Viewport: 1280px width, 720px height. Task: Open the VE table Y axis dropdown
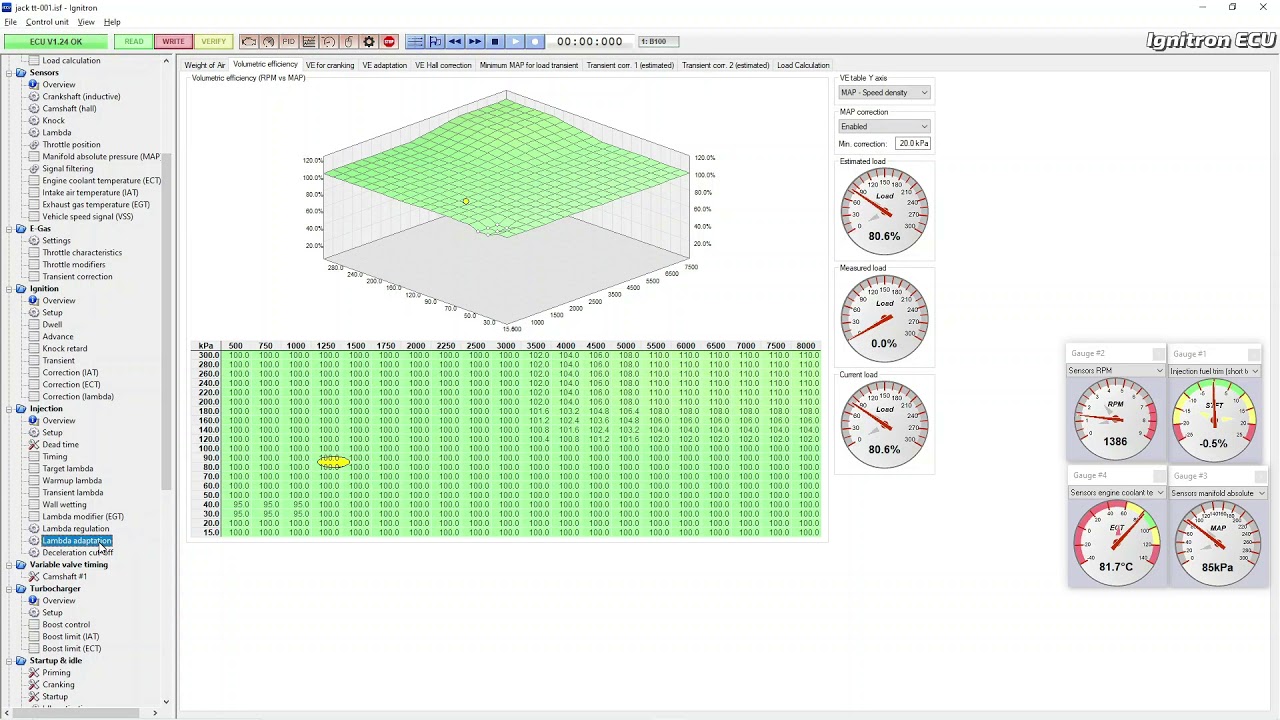pos(884,93)
